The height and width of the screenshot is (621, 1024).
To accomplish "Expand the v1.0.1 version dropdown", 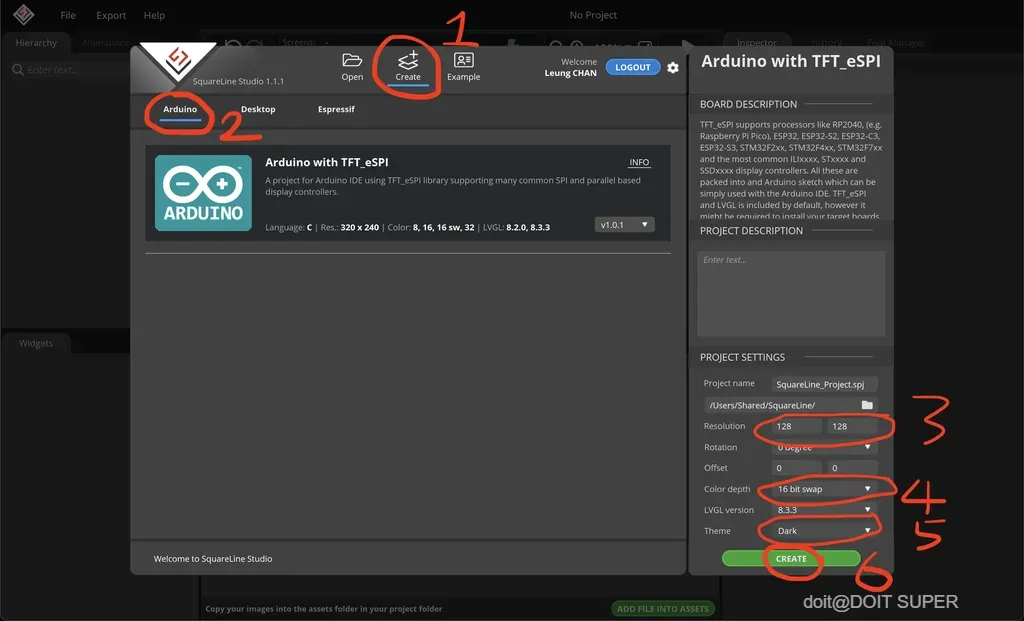I will tap(624, 225).
